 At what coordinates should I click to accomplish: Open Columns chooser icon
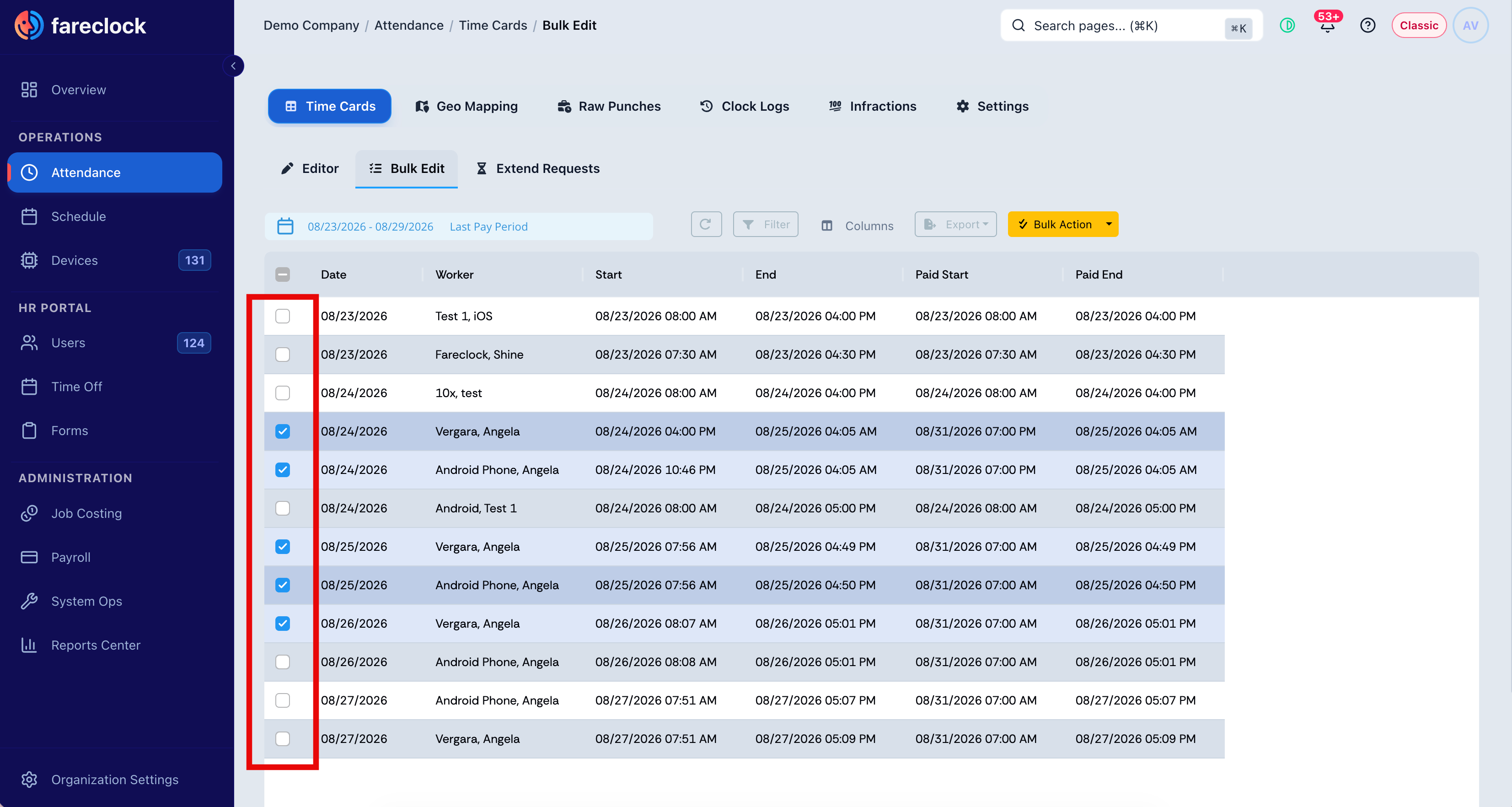[x=826, y=226]
